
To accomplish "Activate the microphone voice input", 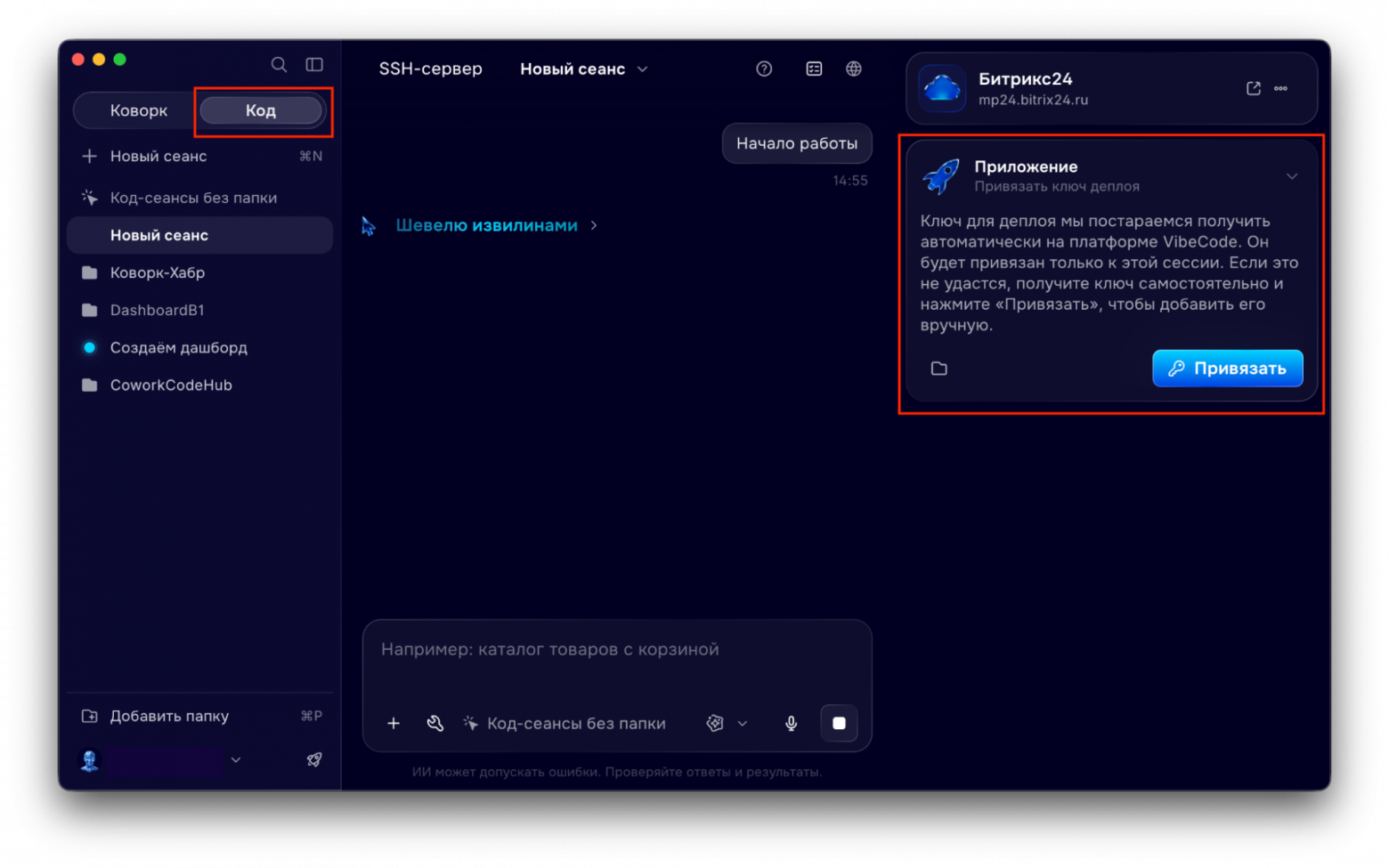I will coord(791,723).
